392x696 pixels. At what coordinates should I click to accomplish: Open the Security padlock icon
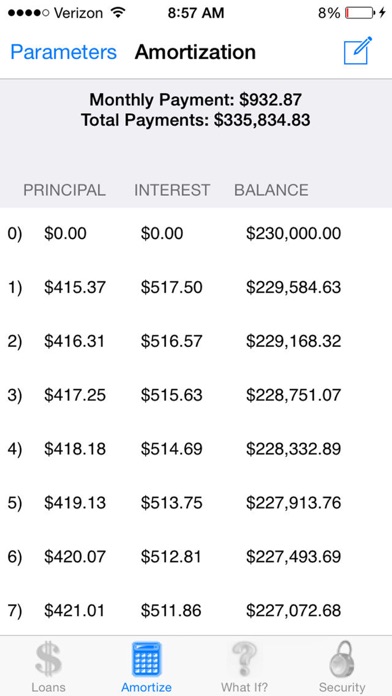click(x=342, y=660)
